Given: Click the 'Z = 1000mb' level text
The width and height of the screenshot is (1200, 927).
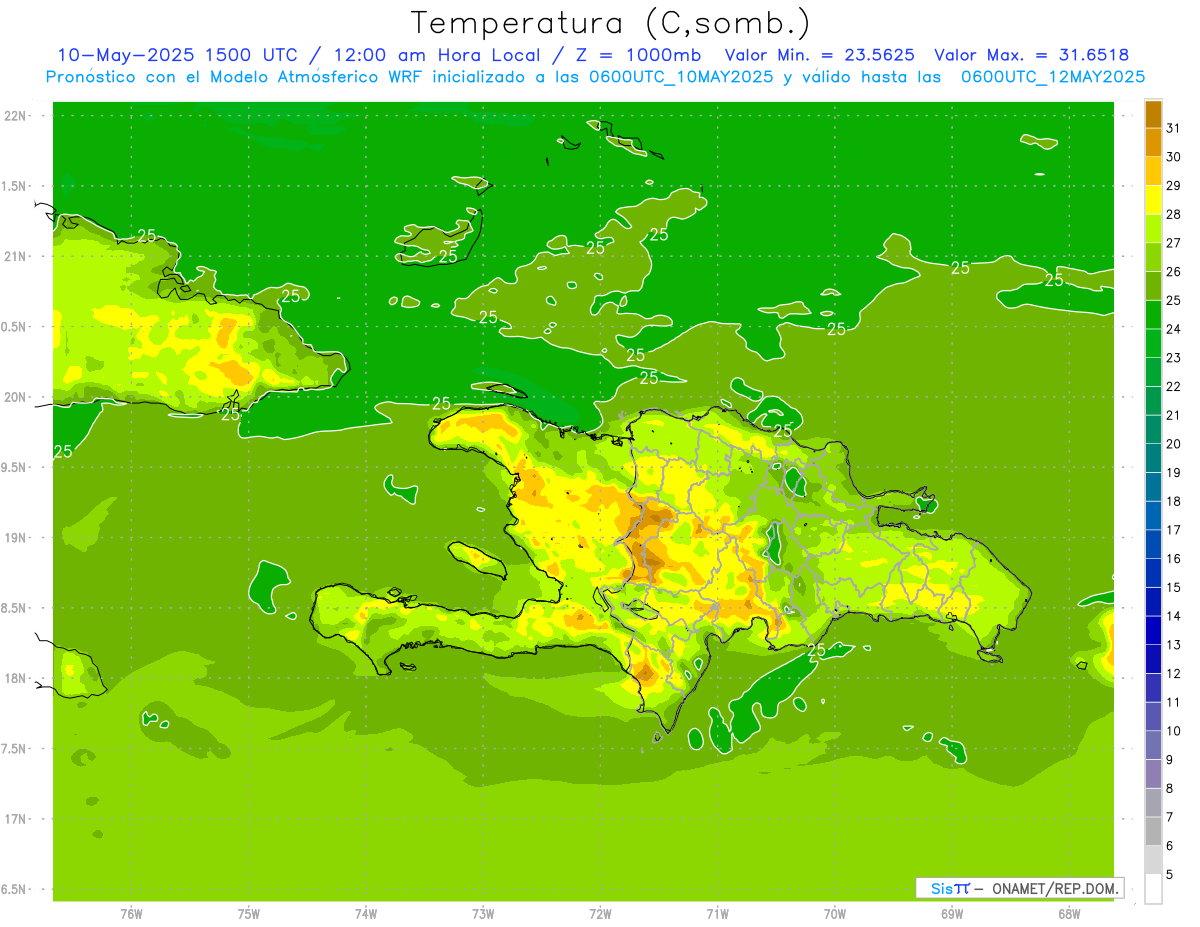Looking at the screenshot, I should [639, 55].
